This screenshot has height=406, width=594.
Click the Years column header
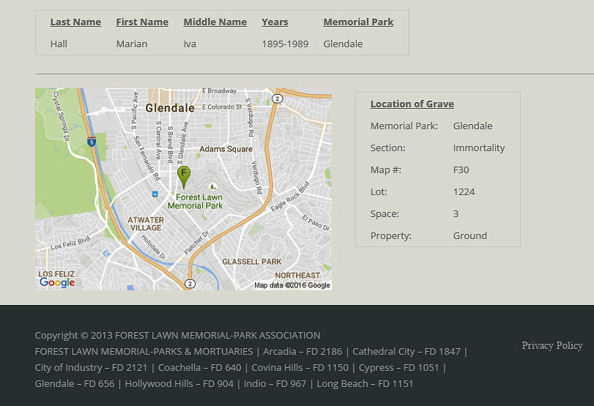click(275, 22)
